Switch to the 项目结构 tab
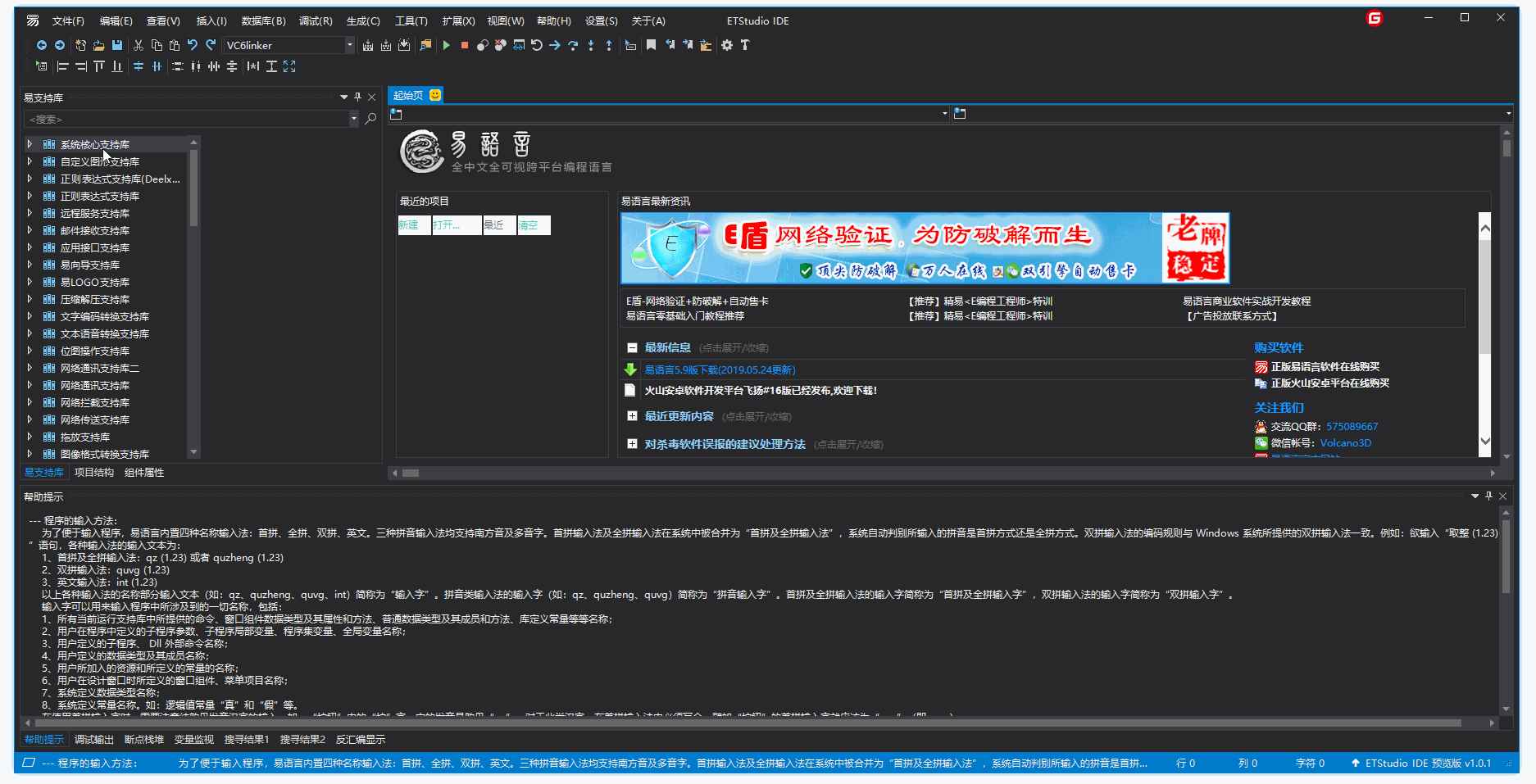The image size is (1536, 784). [93, 472]
